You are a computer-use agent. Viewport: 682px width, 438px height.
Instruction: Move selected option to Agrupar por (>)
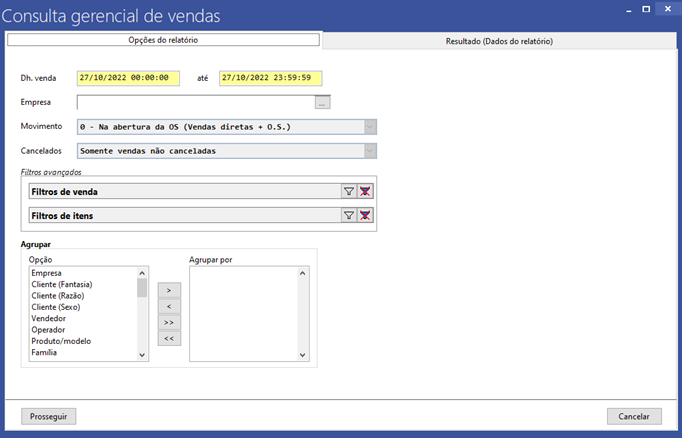click(x=169, y=290)
